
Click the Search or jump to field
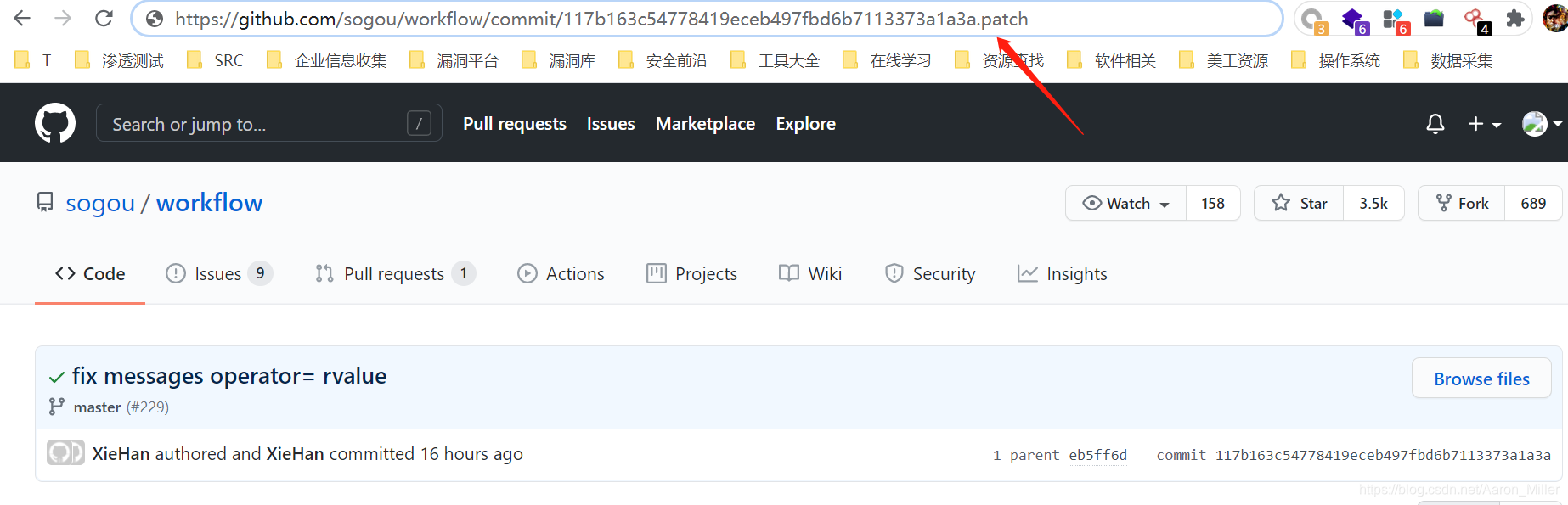coord(268,123)
